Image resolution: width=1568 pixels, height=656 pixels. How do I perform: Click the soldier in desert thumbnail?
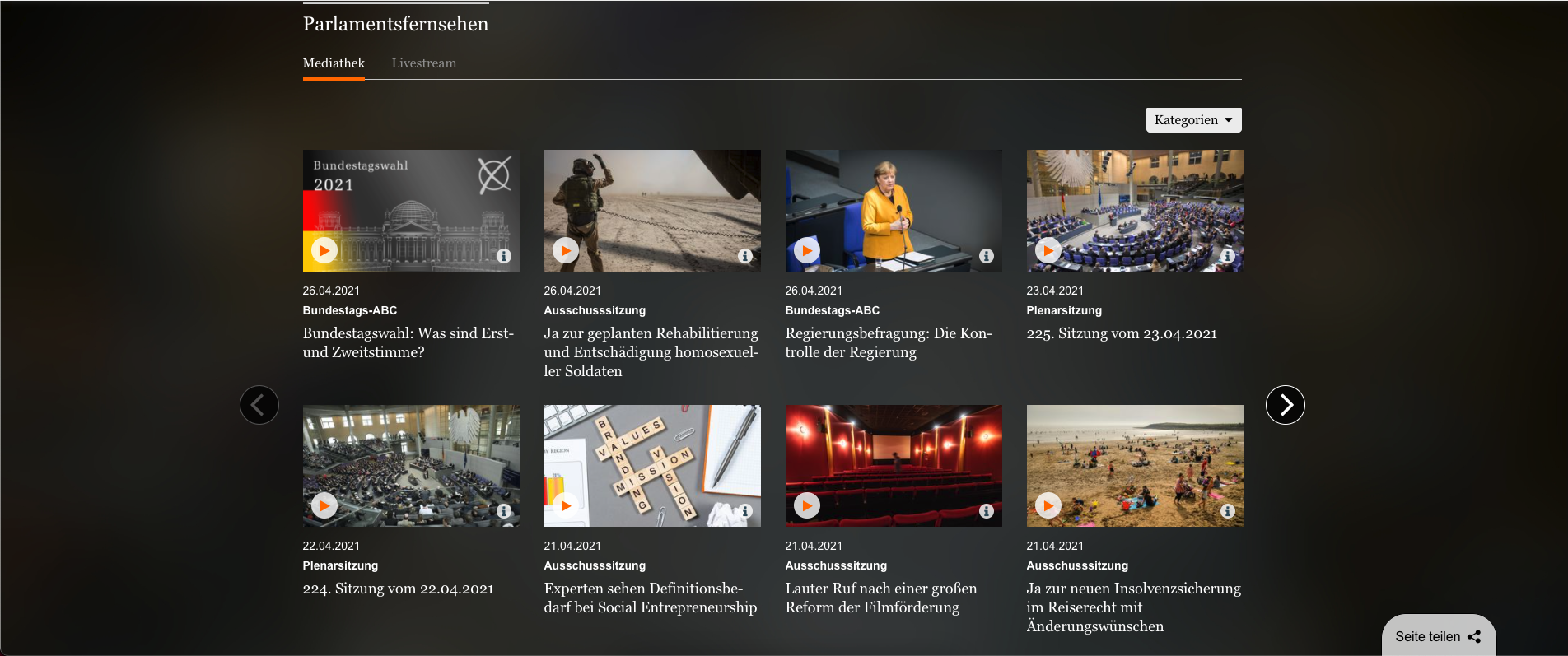click(652, 211)
